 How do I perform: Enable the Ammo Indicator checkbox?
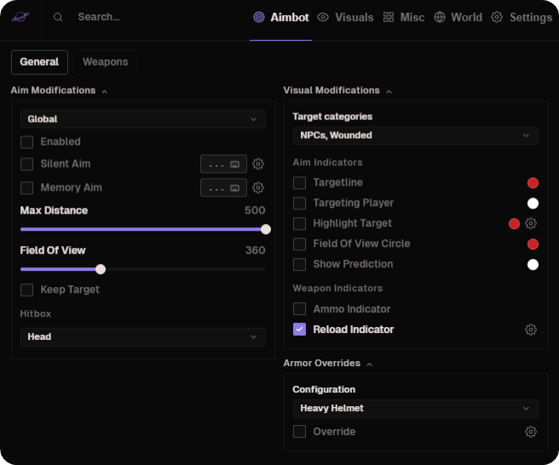coord(299,309)
